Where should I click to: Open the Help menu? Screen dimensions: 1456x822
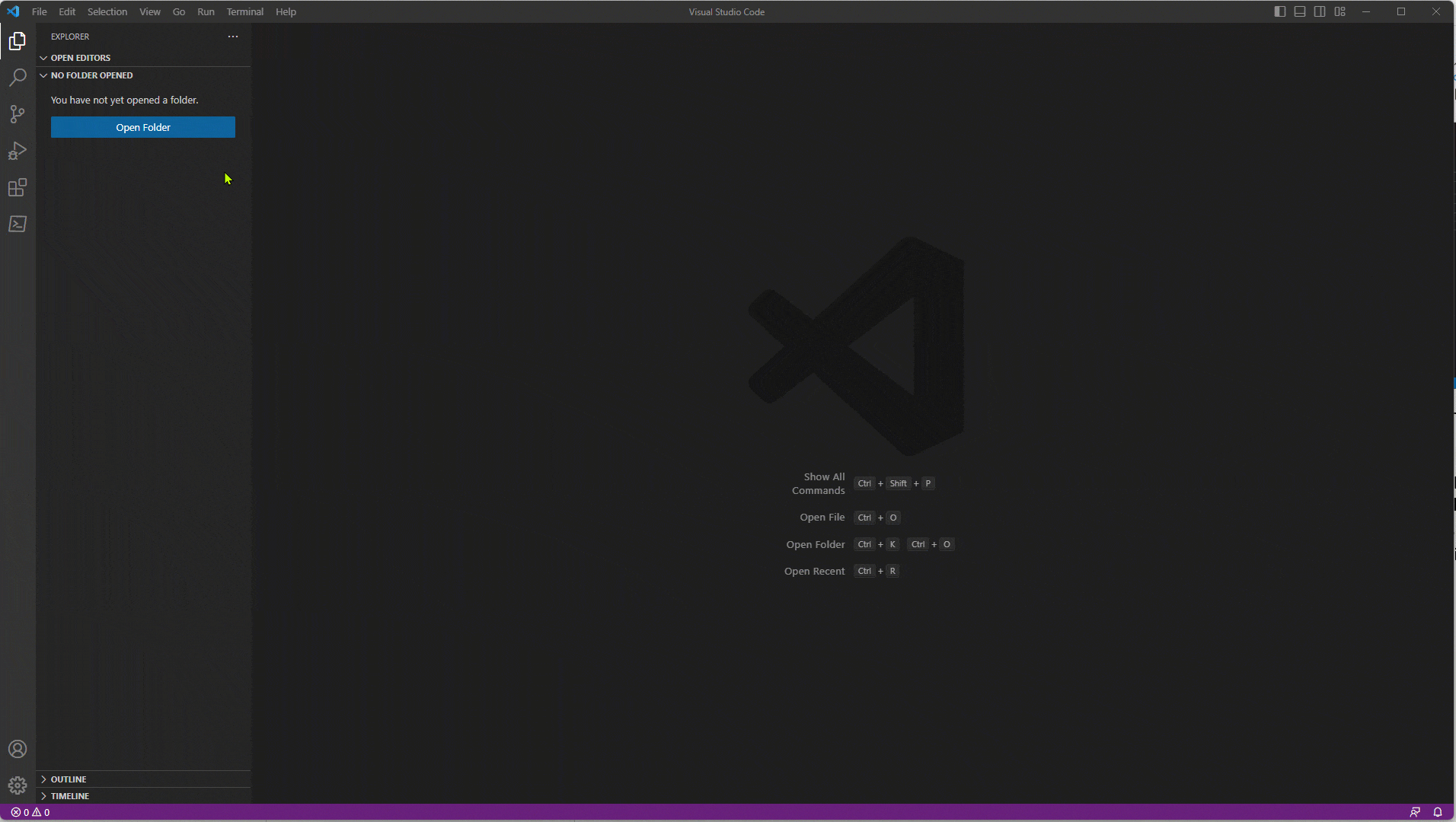[x=285, y=11]
